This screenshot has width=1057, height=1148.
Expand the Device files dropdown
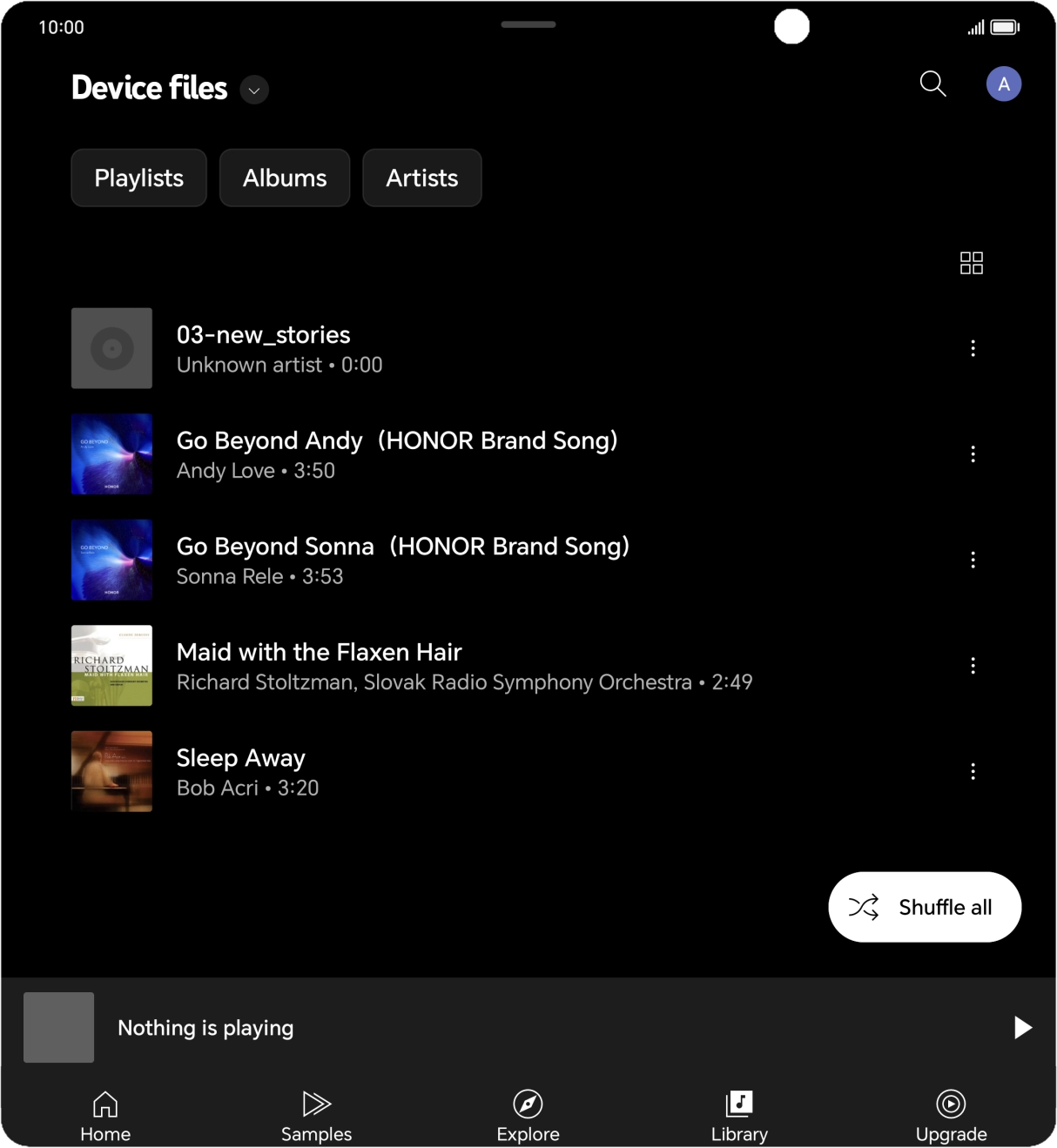click(x=253, y=90)
